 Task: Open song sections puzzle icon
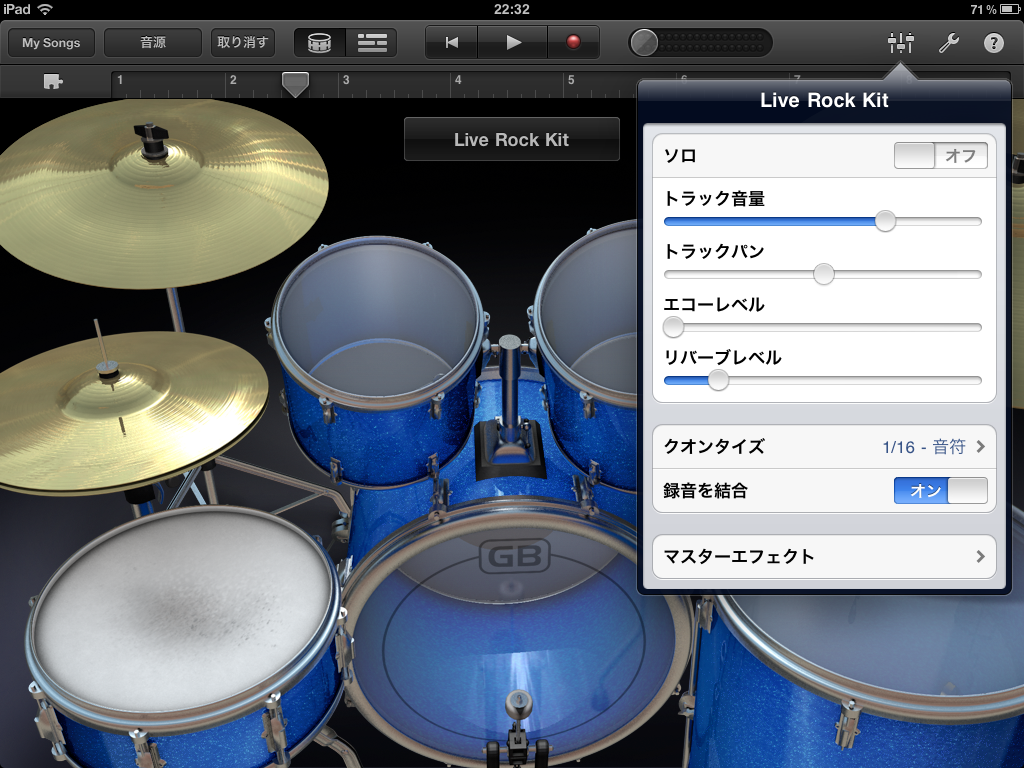tap(52, 82)
